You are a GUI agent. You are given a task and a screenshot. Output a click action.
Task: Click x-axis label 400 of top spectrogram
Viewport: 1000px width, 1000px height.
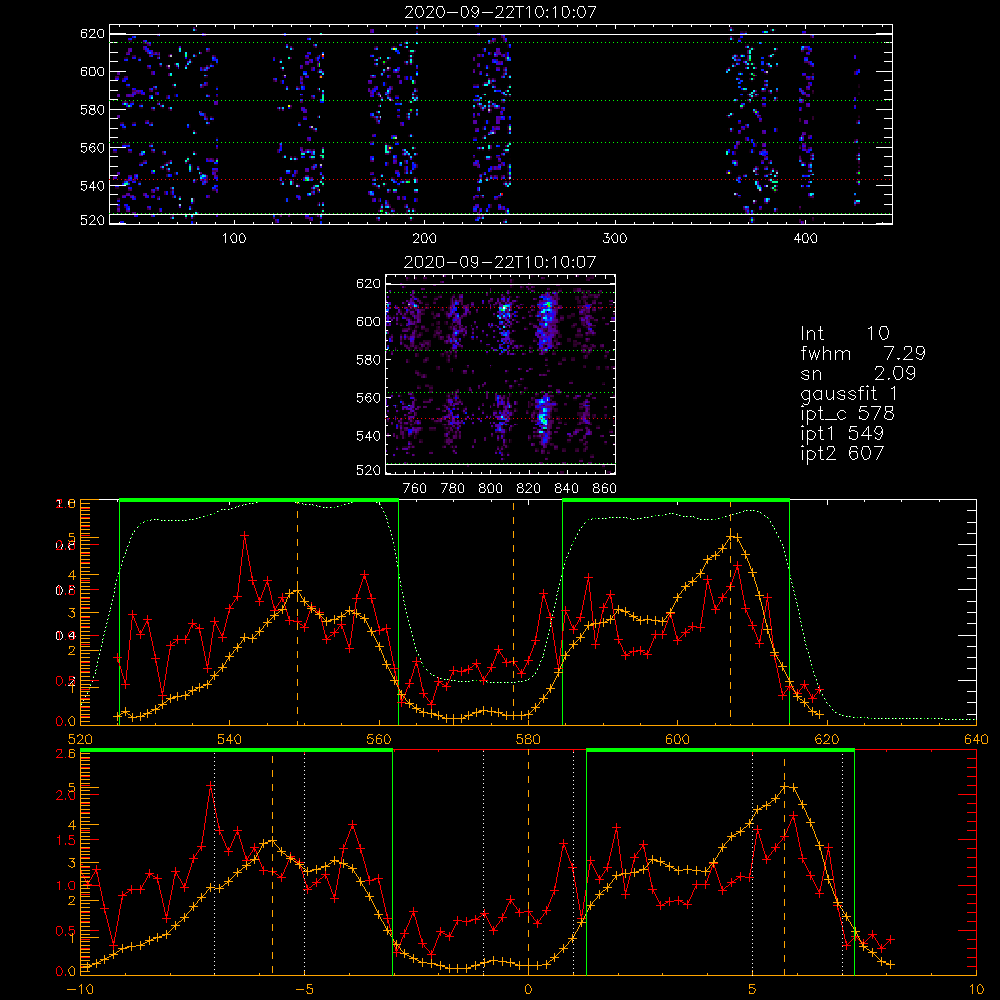pos(805,239)
